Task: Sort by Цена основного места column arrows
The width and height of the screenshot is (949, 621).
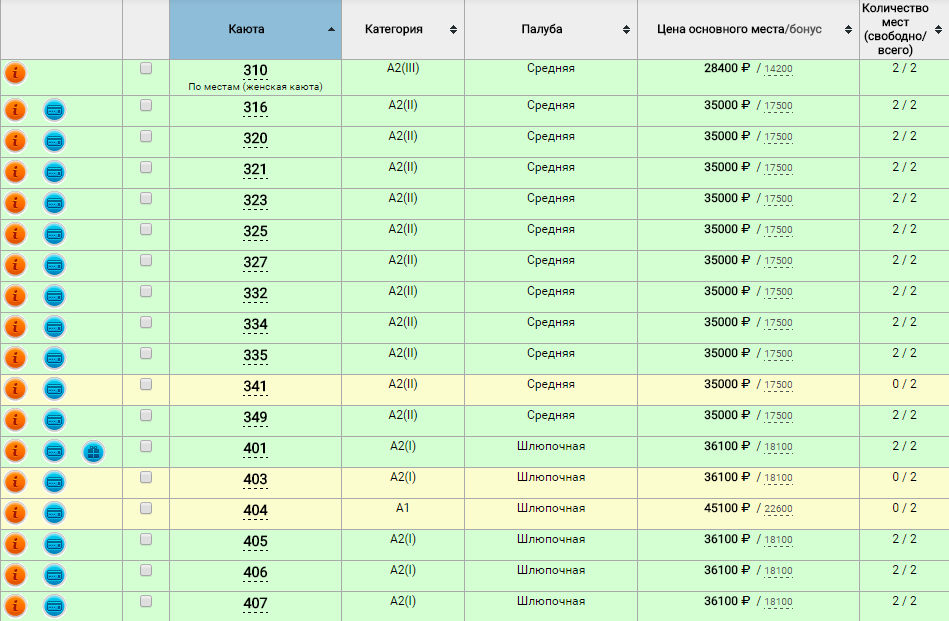Action: tap(848, 30)
